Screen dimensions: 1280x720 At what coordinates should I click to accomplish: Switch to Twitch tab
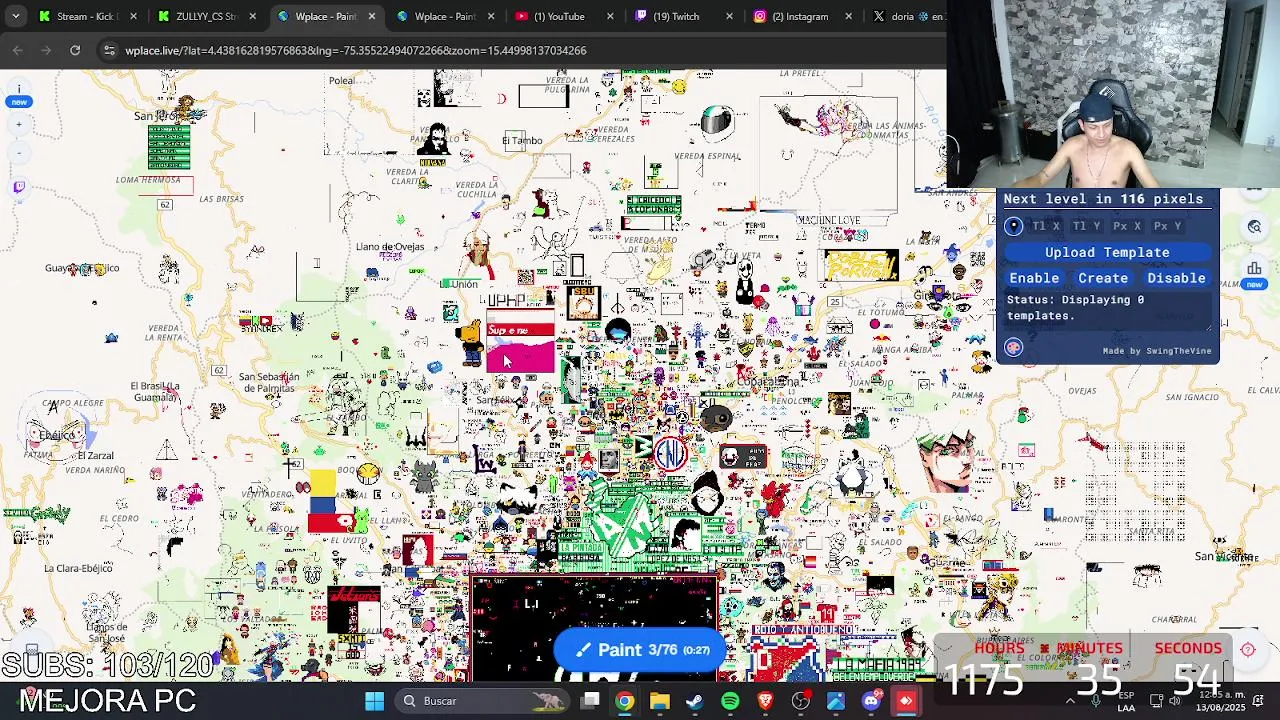point(683,16)
